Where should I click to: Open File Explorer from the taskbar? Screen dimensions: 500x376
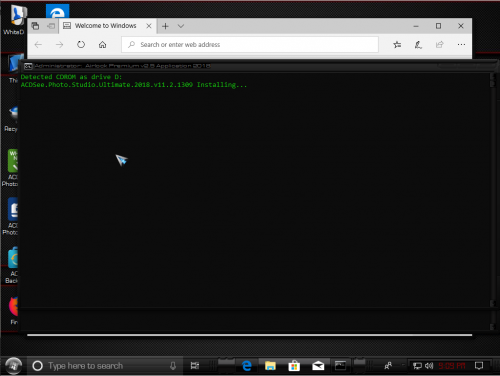point(270,366)
